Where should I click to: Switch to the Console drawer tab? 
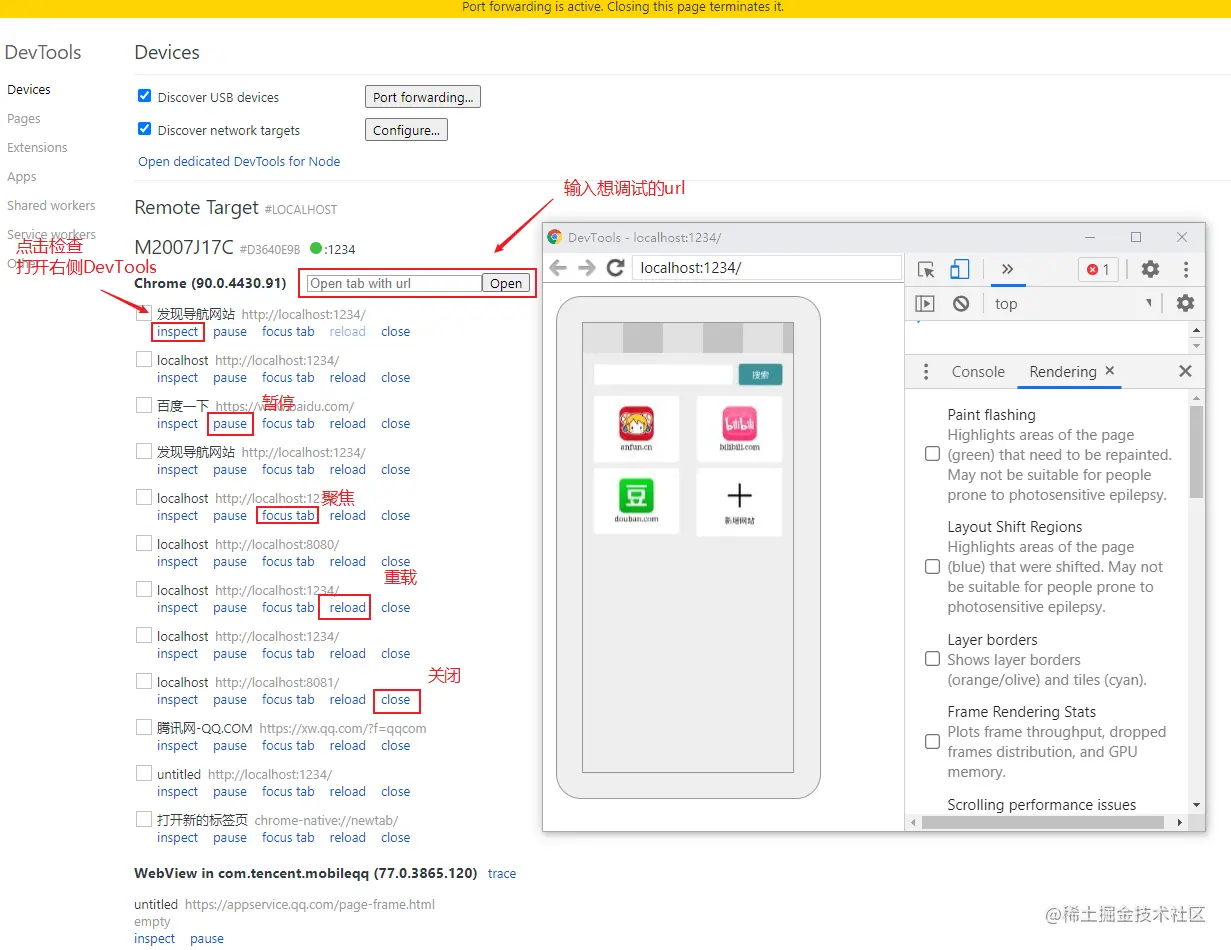tap(978, 372)
